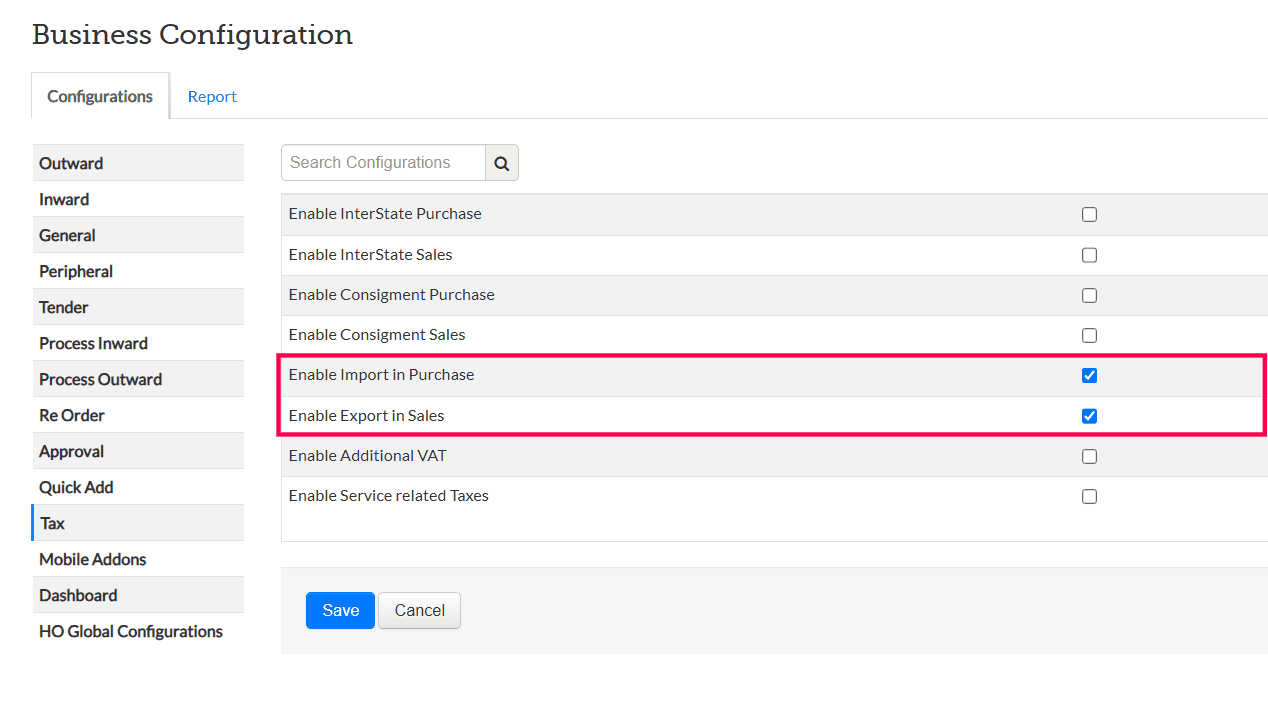Navigate to Mobile Addons section
This screenshot has width=1268, height=712.
coord(92,559)
